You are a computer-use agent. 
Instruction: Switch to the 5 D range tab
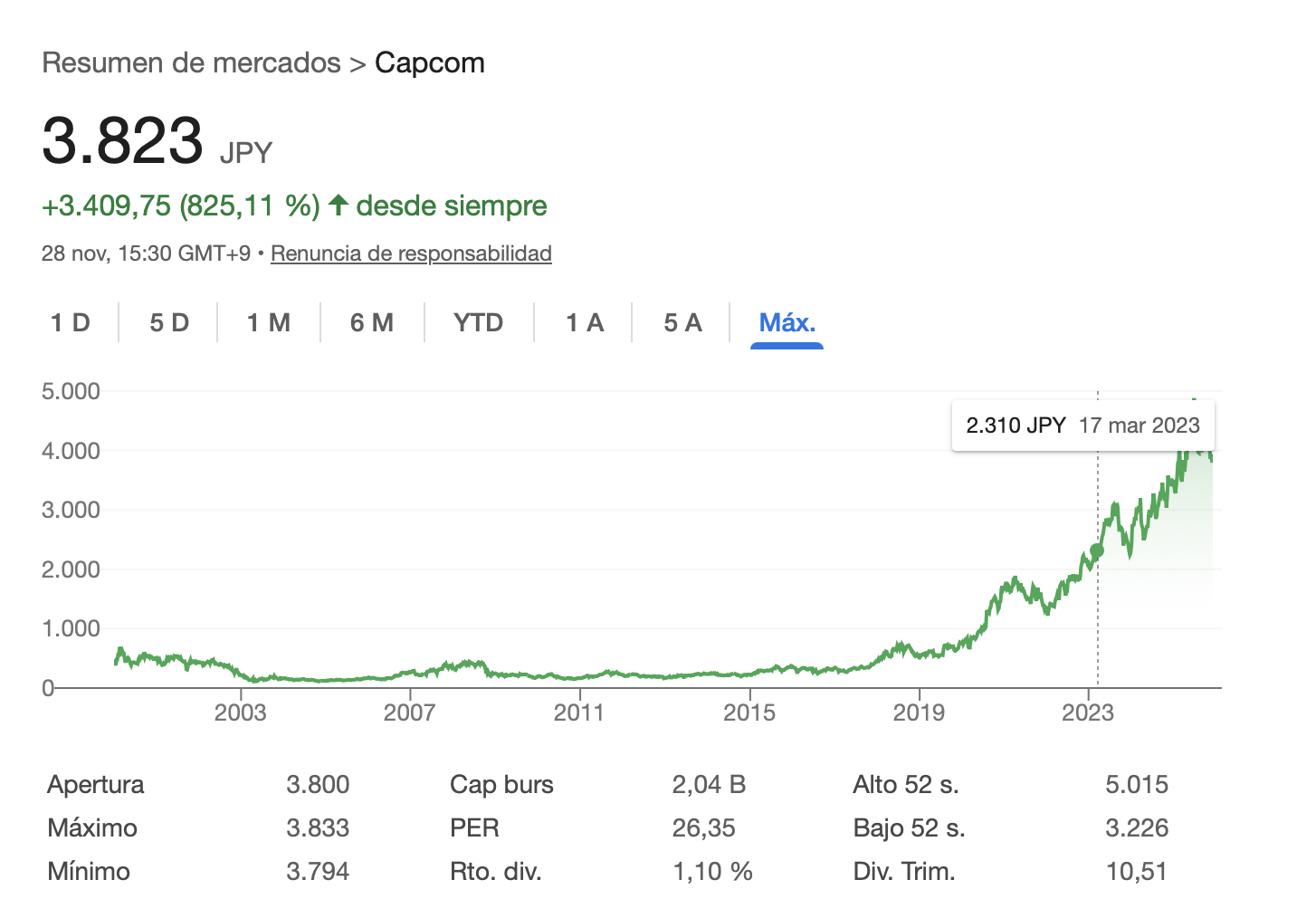click(169, 323)
